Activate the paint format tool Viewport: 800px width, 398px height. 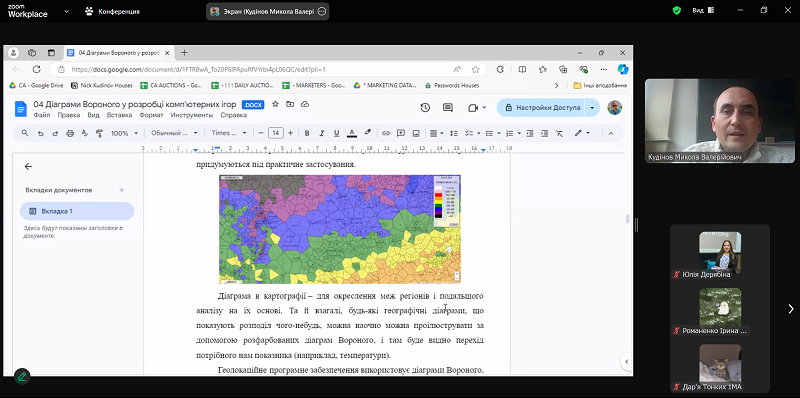(x=99, y=133)
